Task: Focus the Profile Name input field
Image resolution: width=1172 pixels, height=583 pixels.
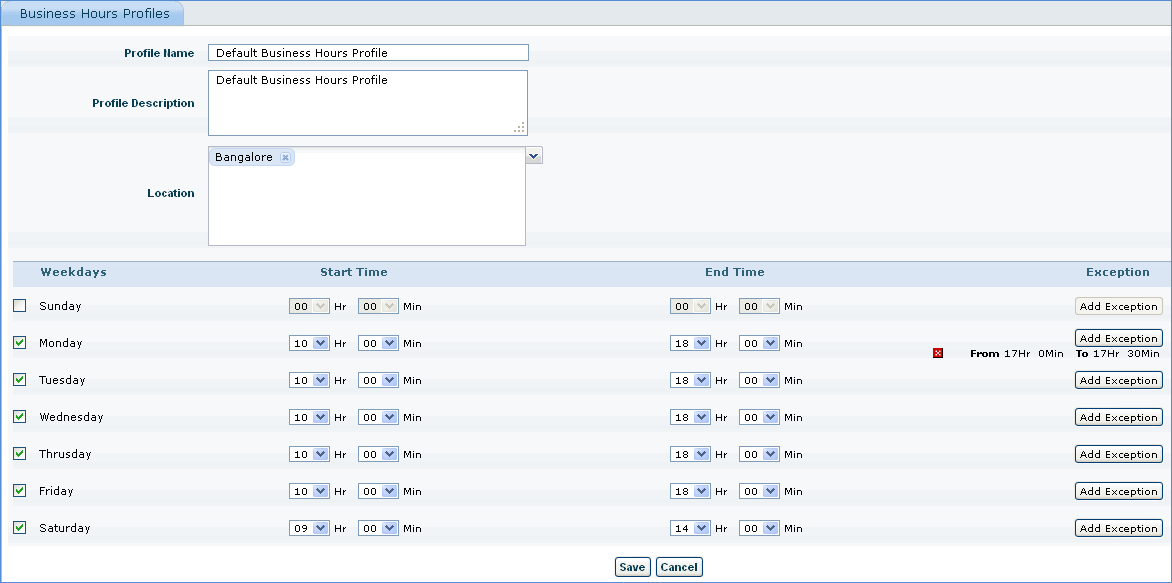Action: tap(368, 53)
